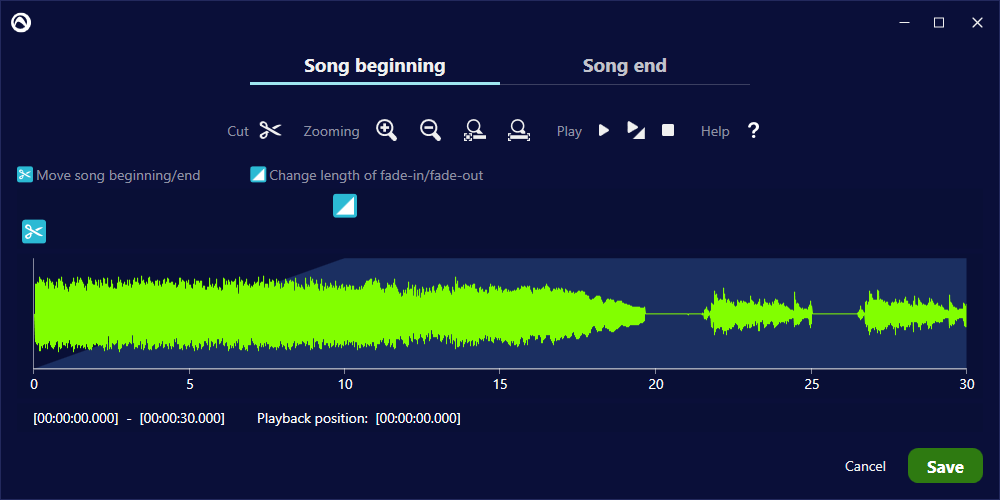The height and width of the screenshot is (500, 1000).
Task: Click the app logo in title bar
Action: [21, 22]
